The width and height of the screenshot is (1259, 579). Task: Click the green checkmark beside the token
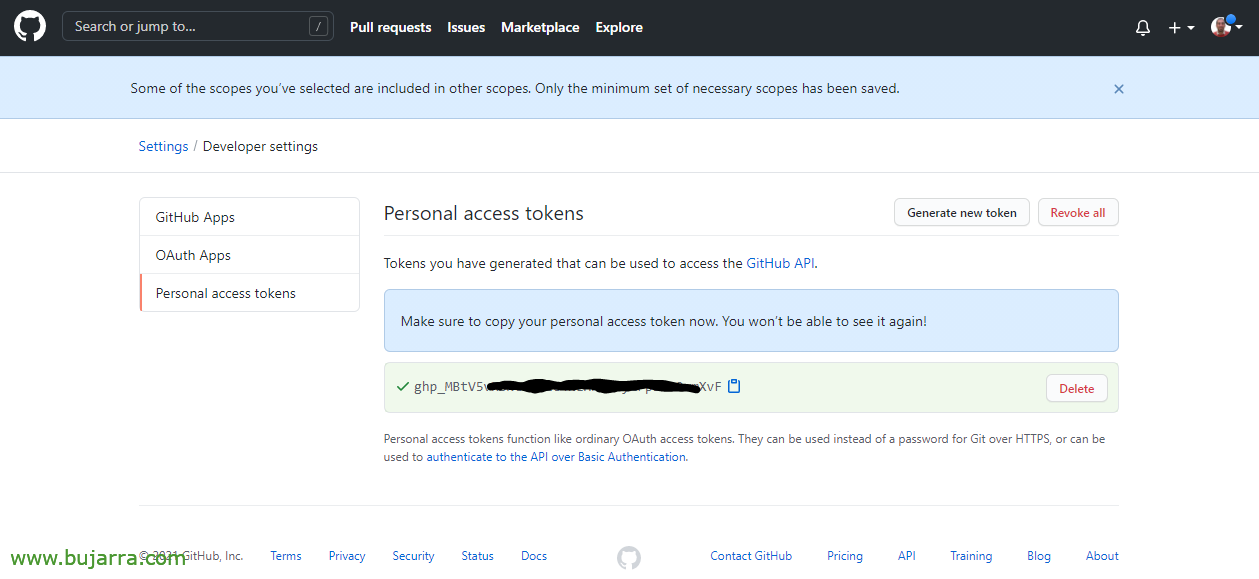coord(402,386)
